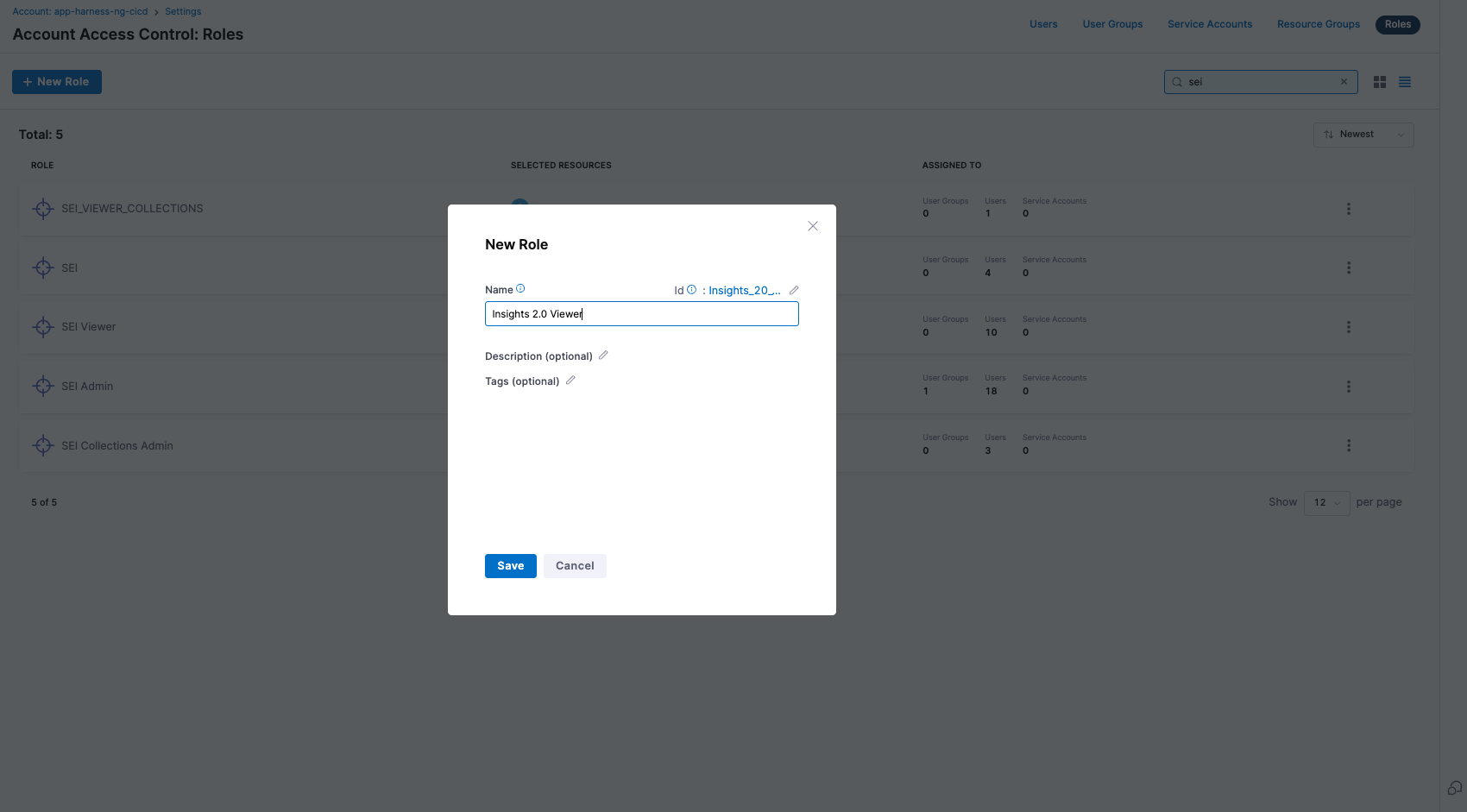This screenshot has width=1467, height=812.
Task: Go to the Resource Groups tab
Action: (1318, 24)
